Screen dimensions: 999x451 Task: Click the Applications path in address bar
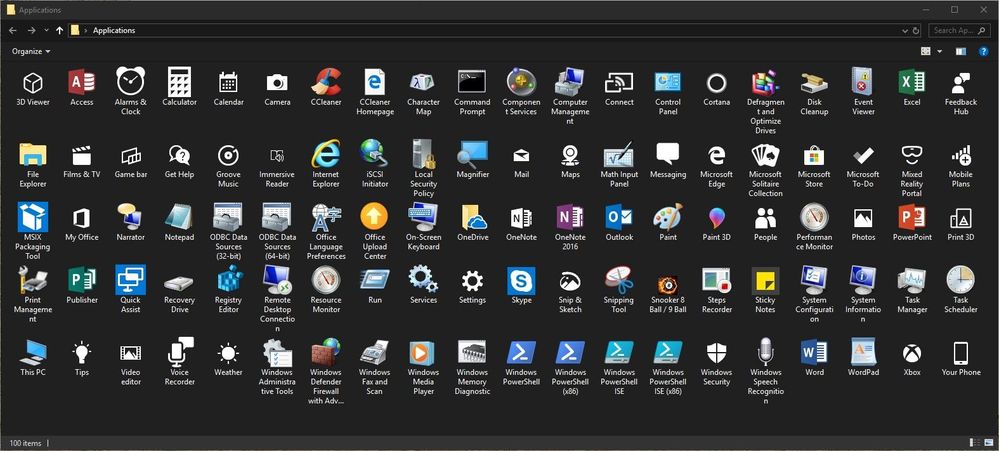[x=114, y=31]
